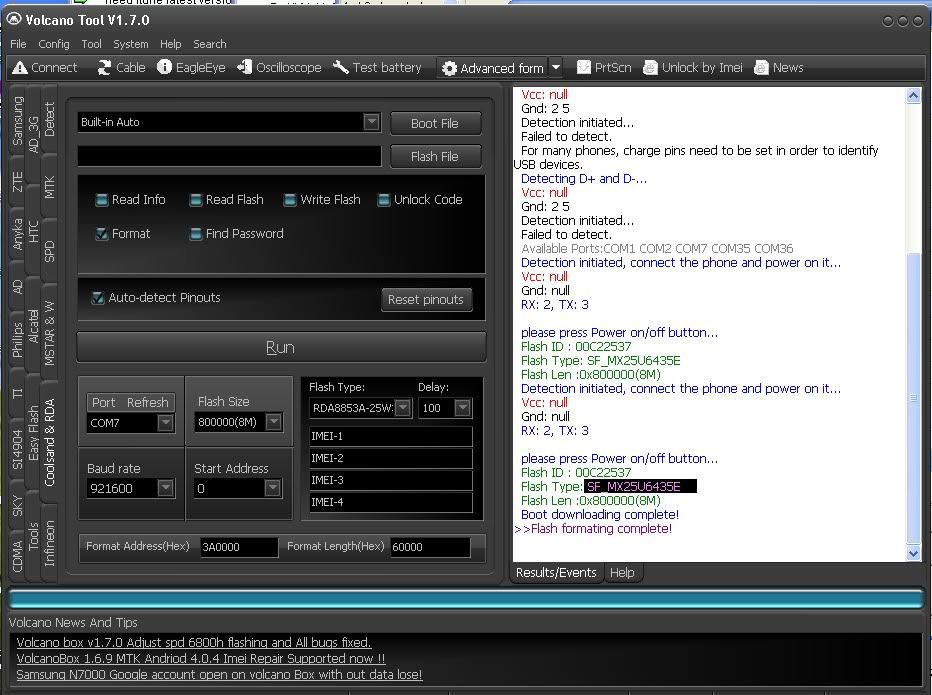The width and height of the screenshot is (932, 695).
Task: Open the File menu
Action: point(18,44)
